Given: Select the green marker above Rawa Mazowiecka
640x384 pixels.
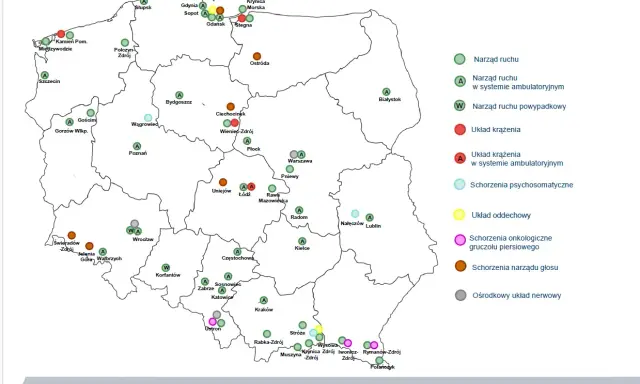Looking at the screenshot, I should pos(272,189).
